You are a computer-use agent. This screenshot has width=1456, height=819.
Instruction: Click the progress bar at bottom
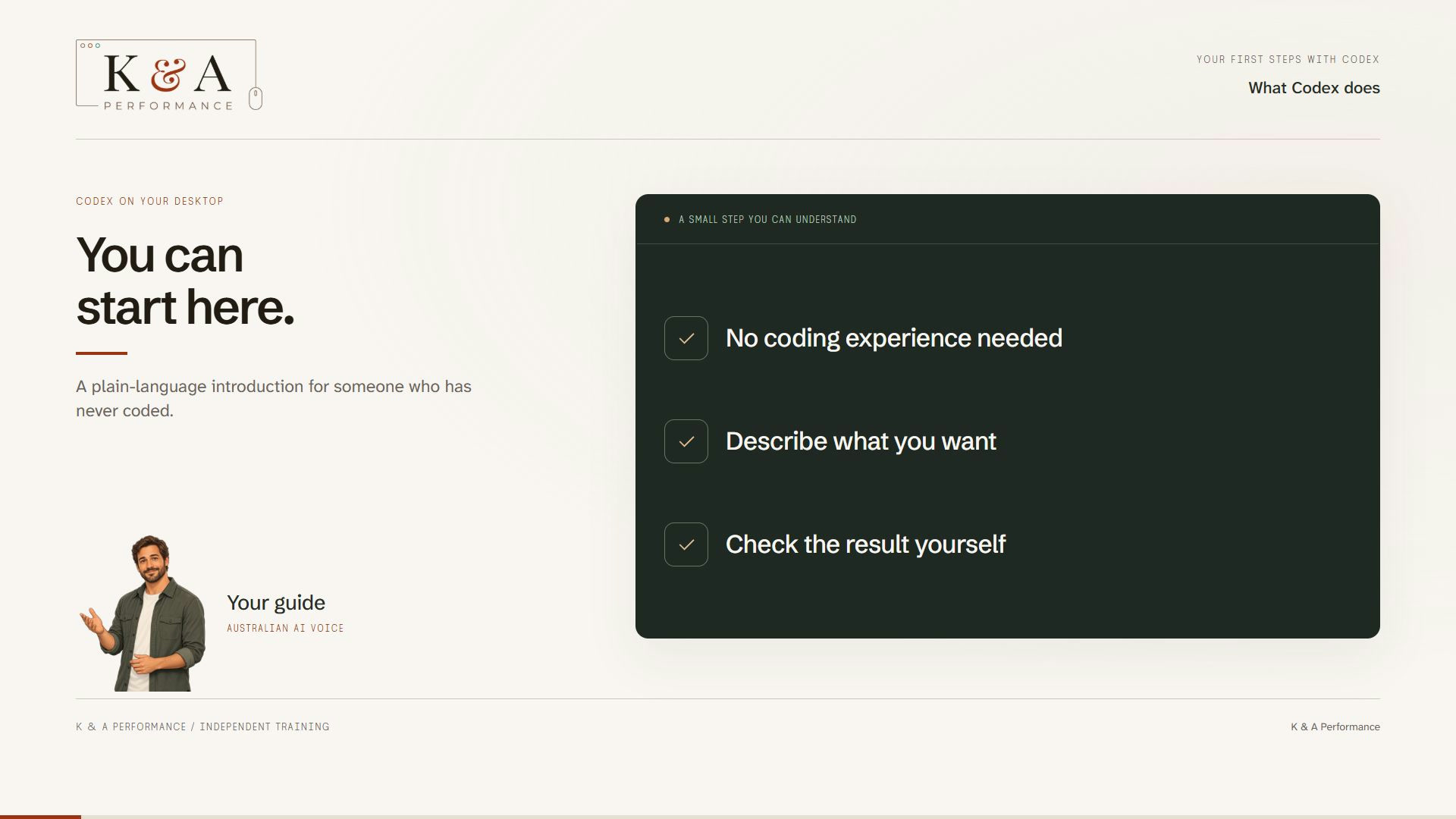click(728, 817)
